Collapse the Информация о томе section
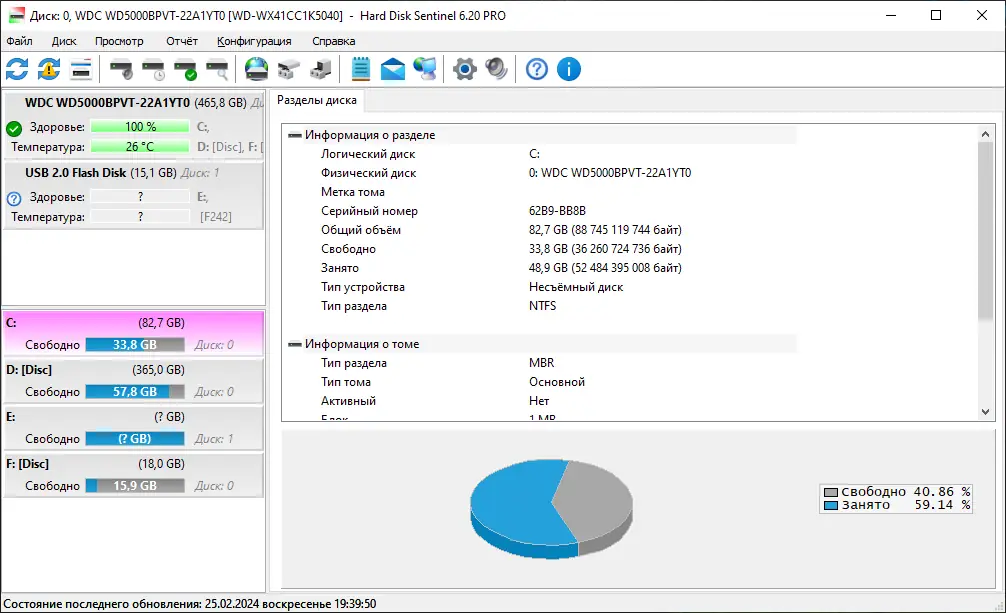This screenshot has height=613, width=1006. (295, 344)
